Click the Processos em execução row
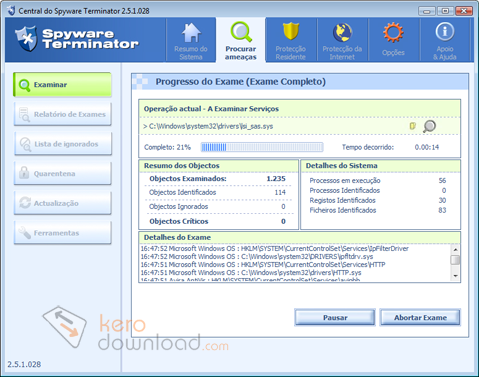479x377 pixels. 378,180
